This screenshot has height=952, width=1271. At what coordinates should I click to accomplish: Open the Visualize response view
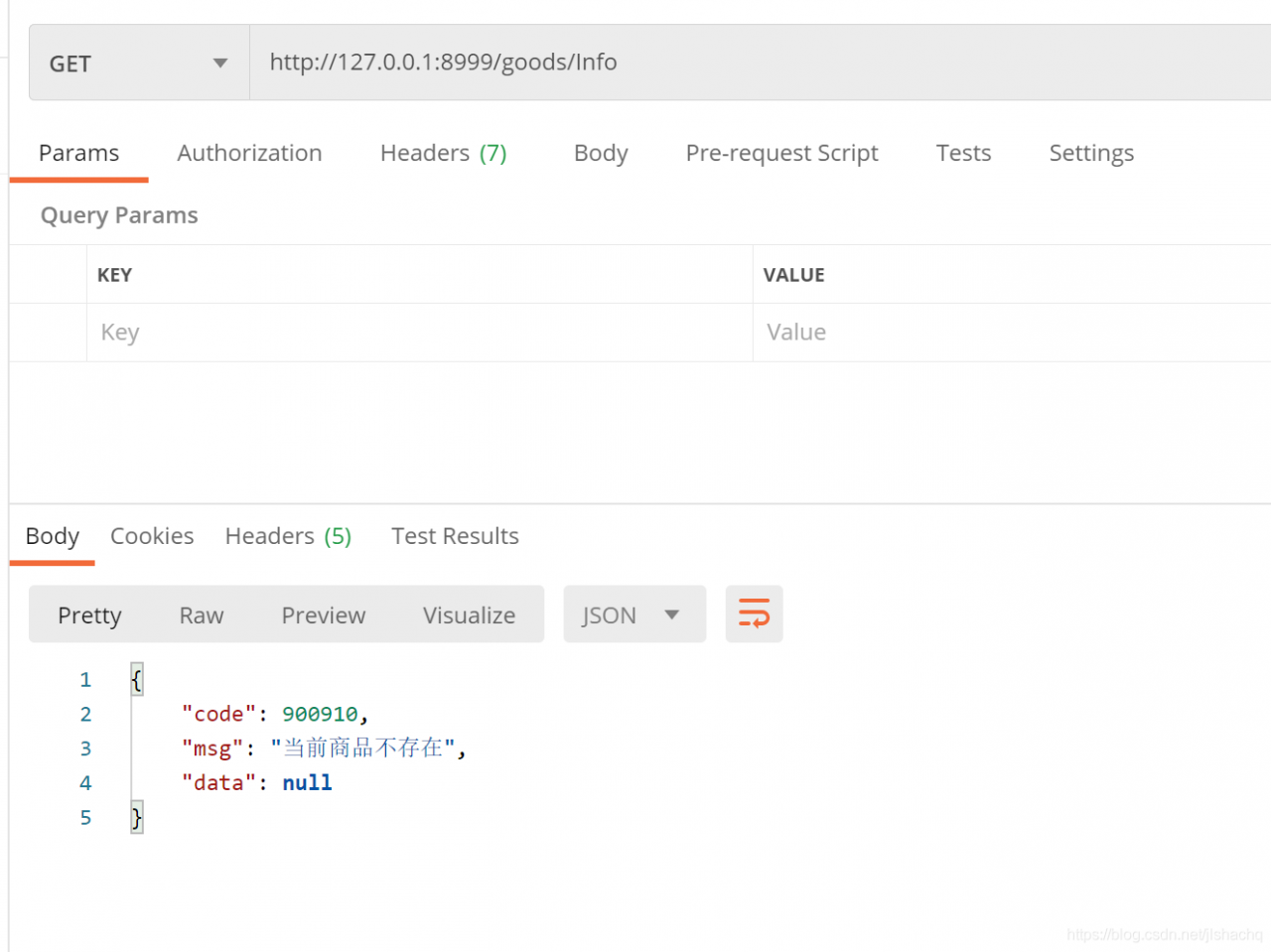pos(469,615)
